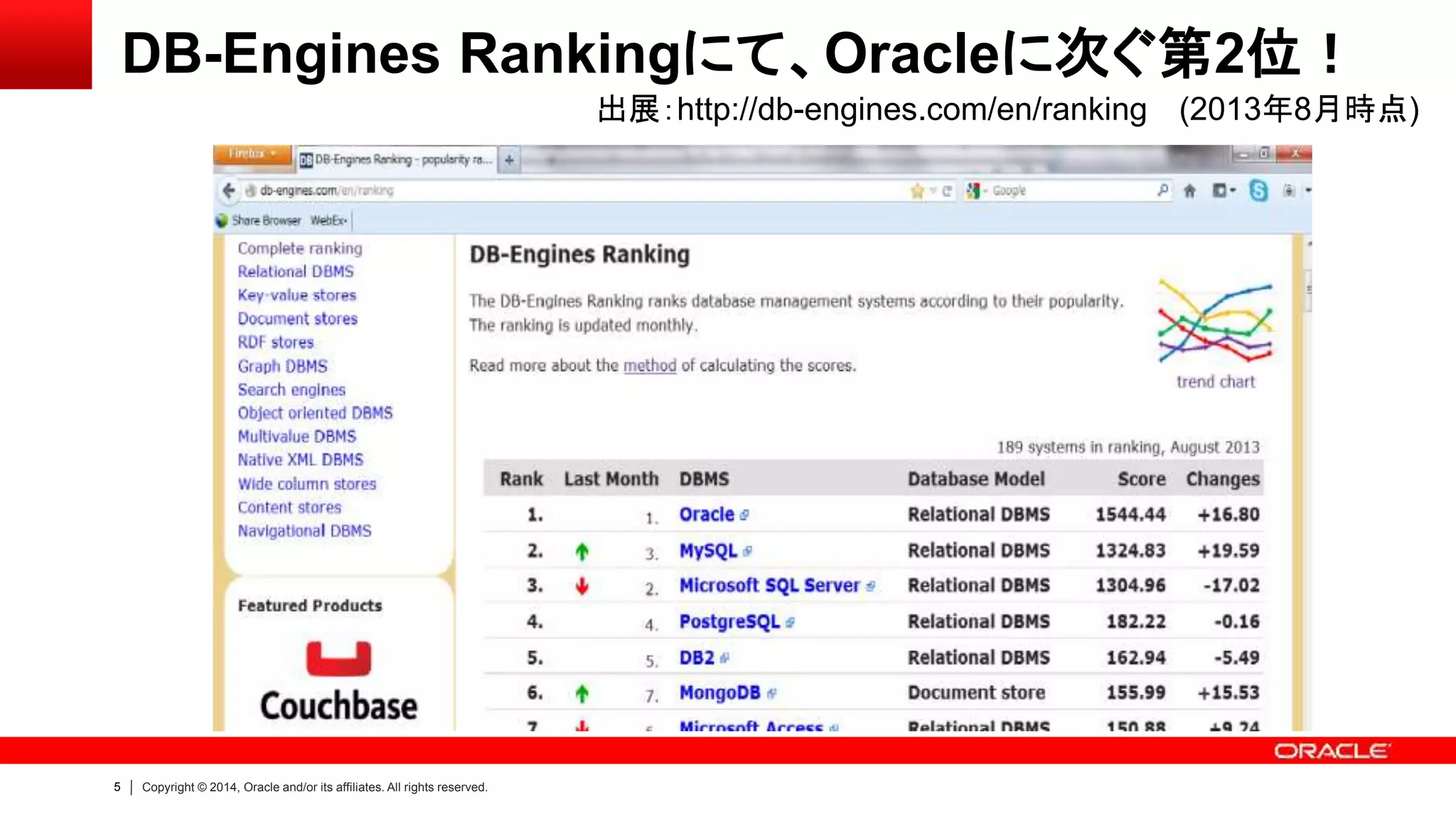Click the Couchbase logo in Featured Products
1456x819 pixels.
pos(338,681)
